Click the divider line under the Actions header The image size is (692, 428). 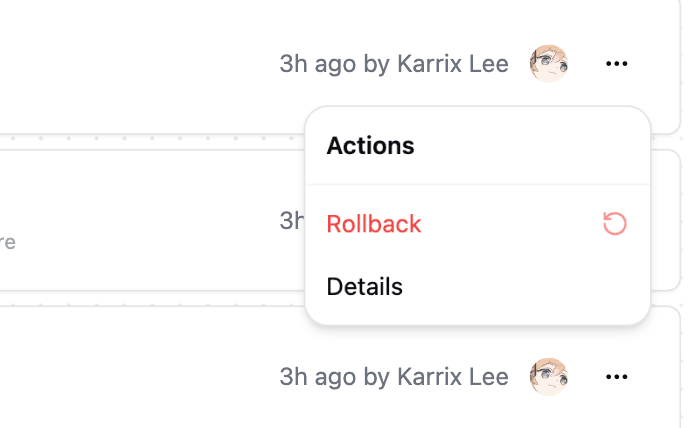tap(478, 184)
